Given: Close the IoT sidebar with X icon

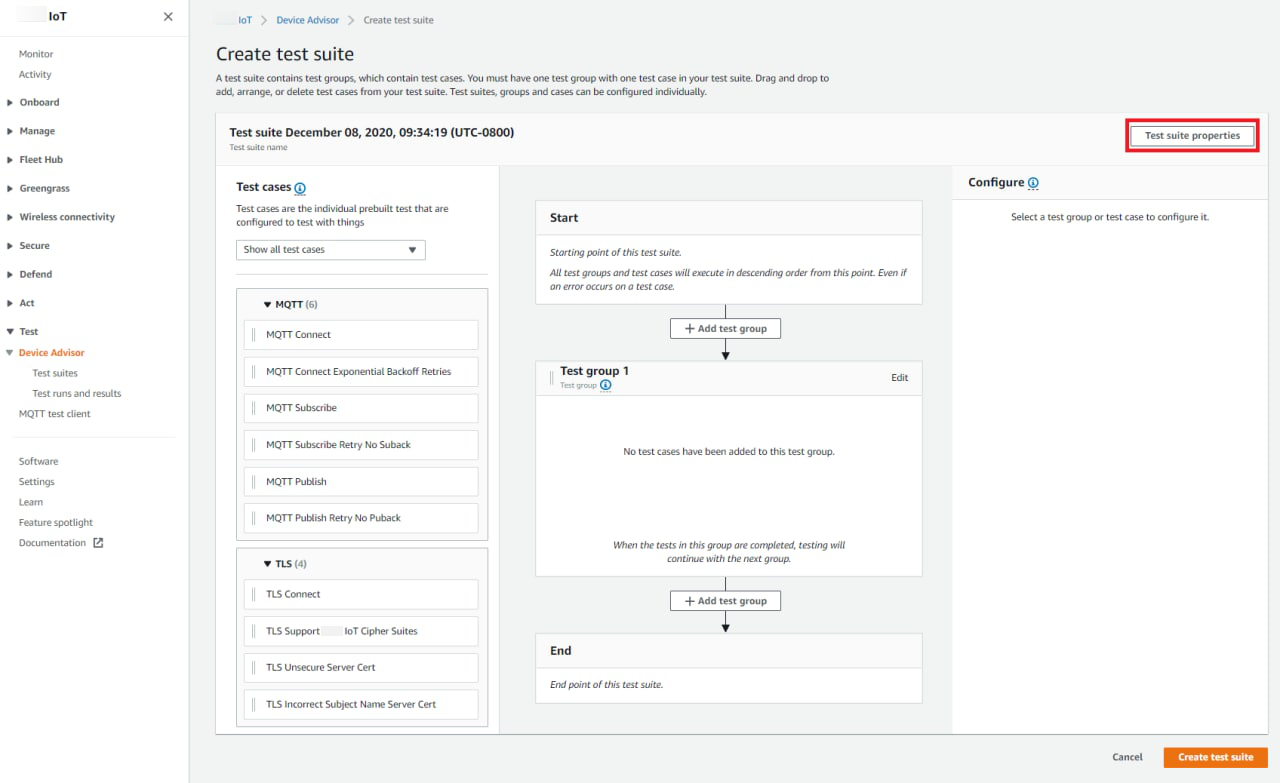Looking at the screenshot, I should coord(168,17).
